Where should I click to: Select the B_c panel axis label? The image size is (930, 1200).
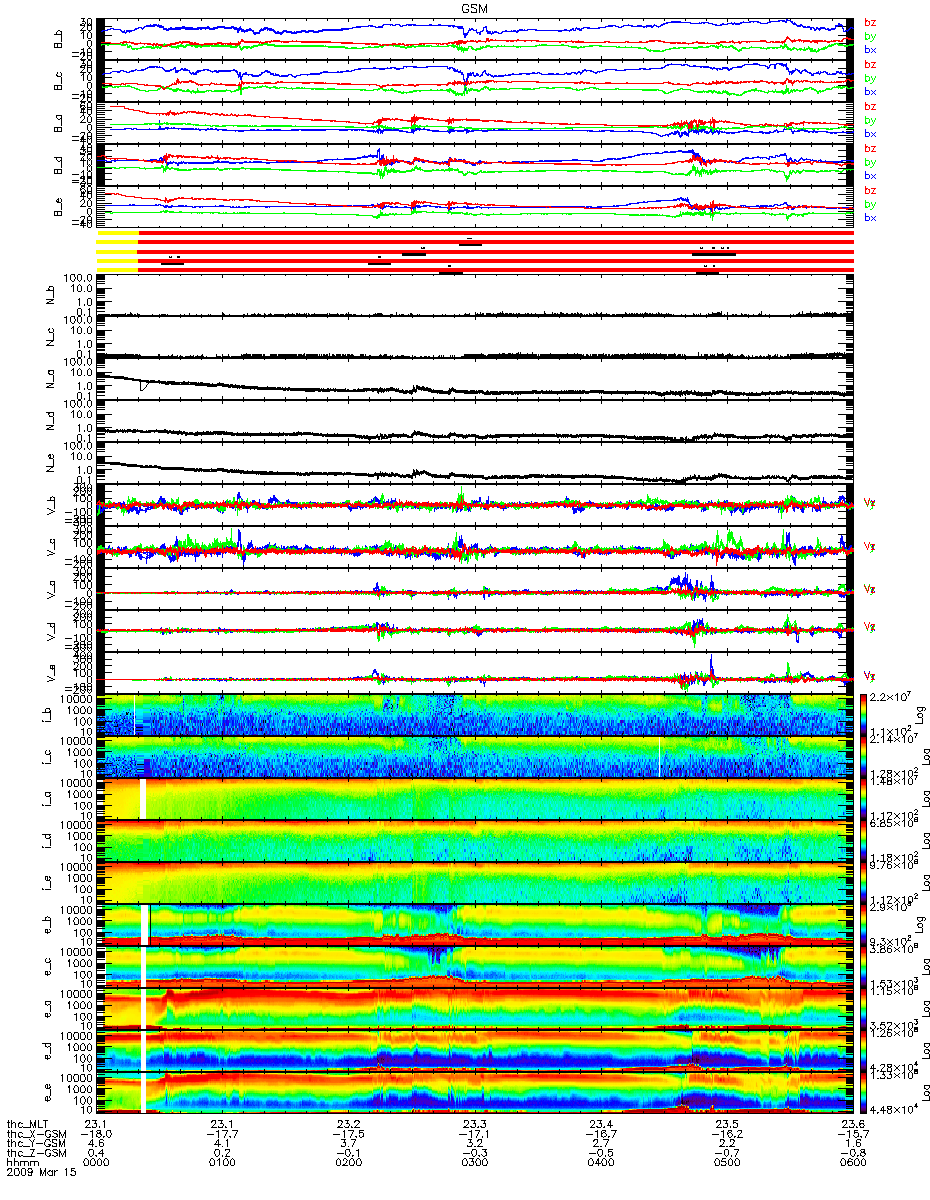tap(58, 80)
